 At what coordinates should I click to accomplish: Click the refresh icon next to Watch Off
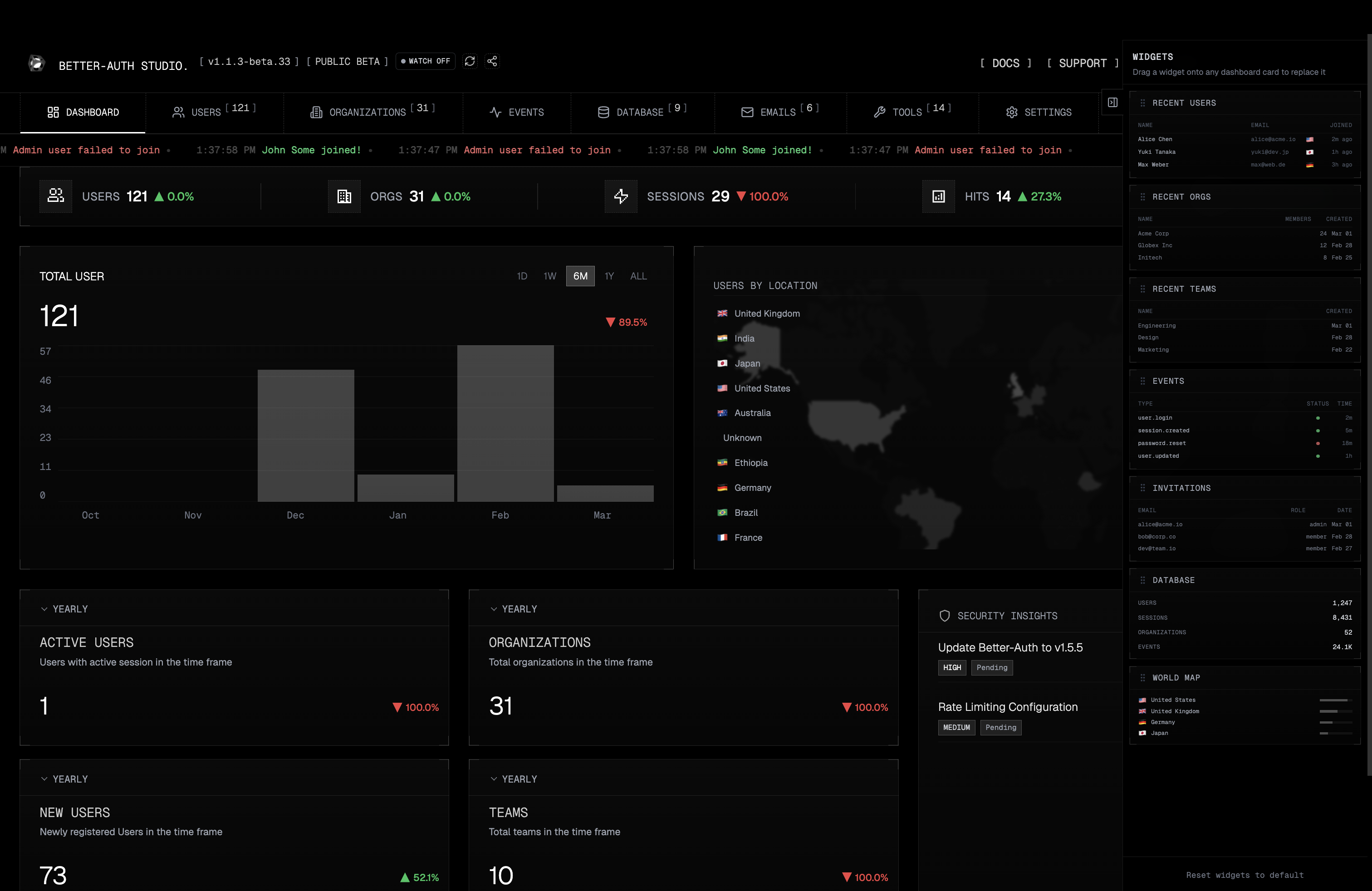coord(470,61)
